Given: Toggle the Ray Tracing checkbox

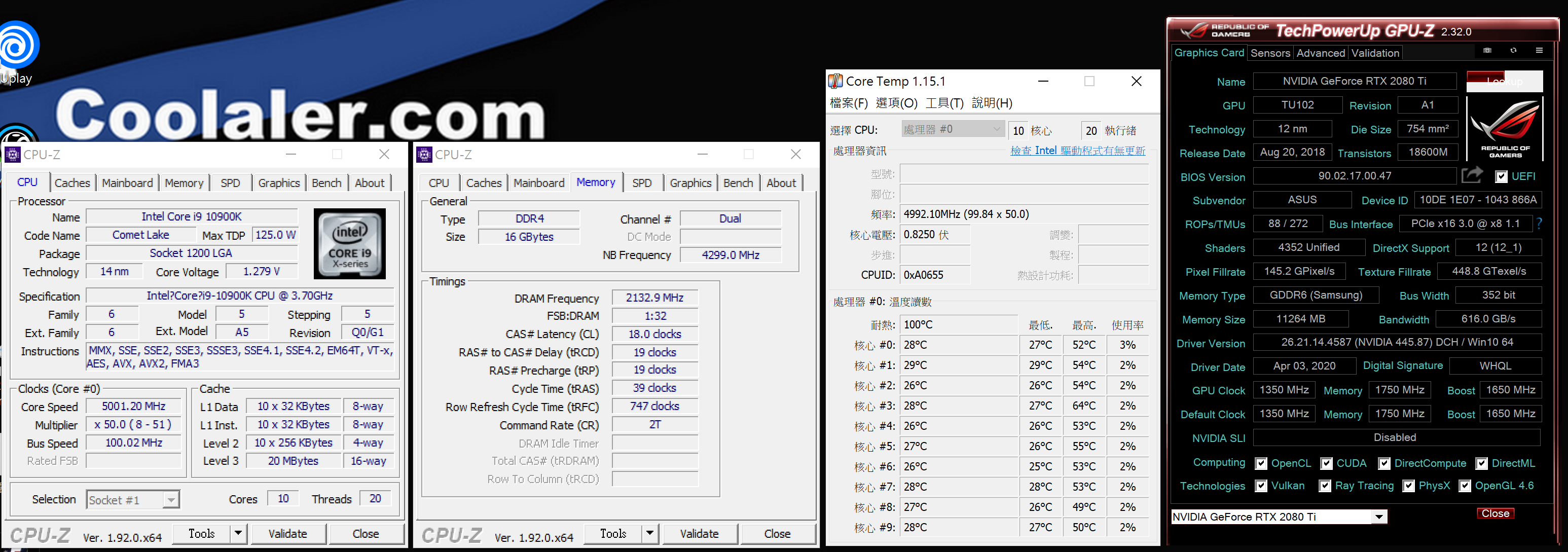Looking at the screenshot, I should [x=1325, y=486].
